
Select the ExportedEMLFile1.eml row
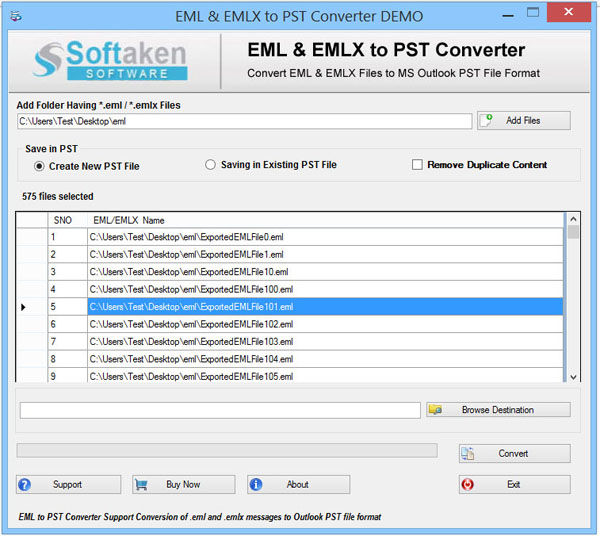(x=325, y=254)
